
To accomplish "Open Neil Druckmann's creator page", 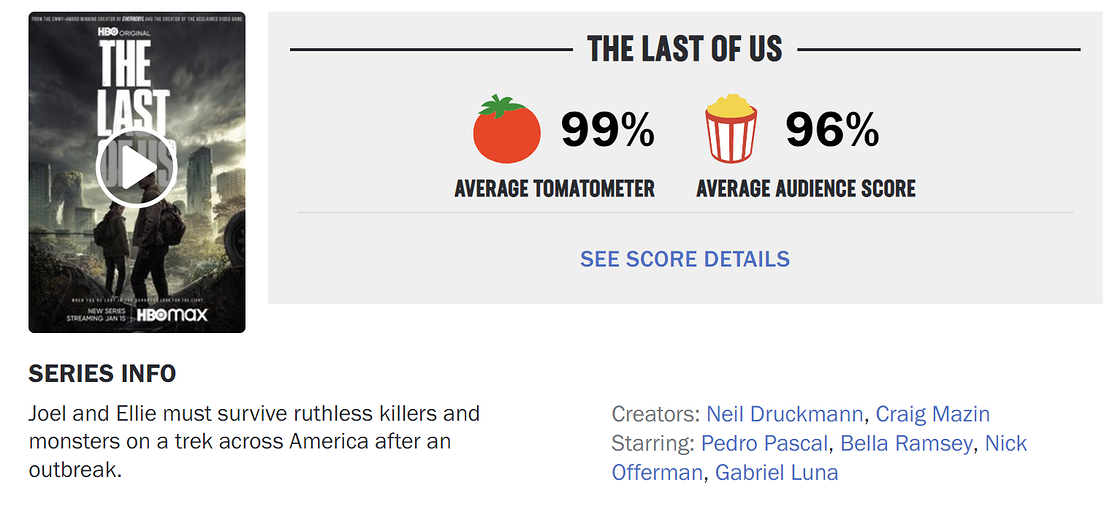I will click(787, 414).
